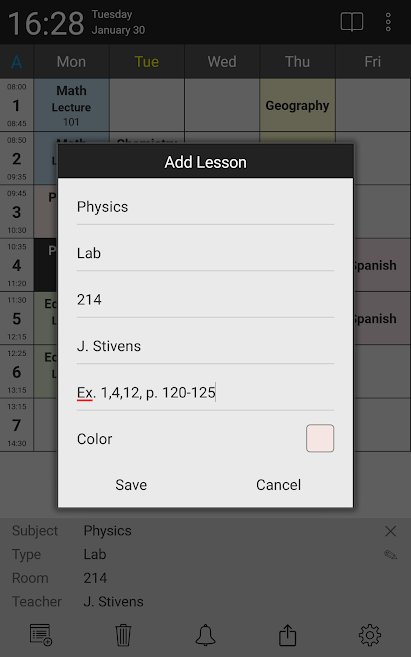
Task: Tap the add lesson list icon
Action: pos(41,634)
